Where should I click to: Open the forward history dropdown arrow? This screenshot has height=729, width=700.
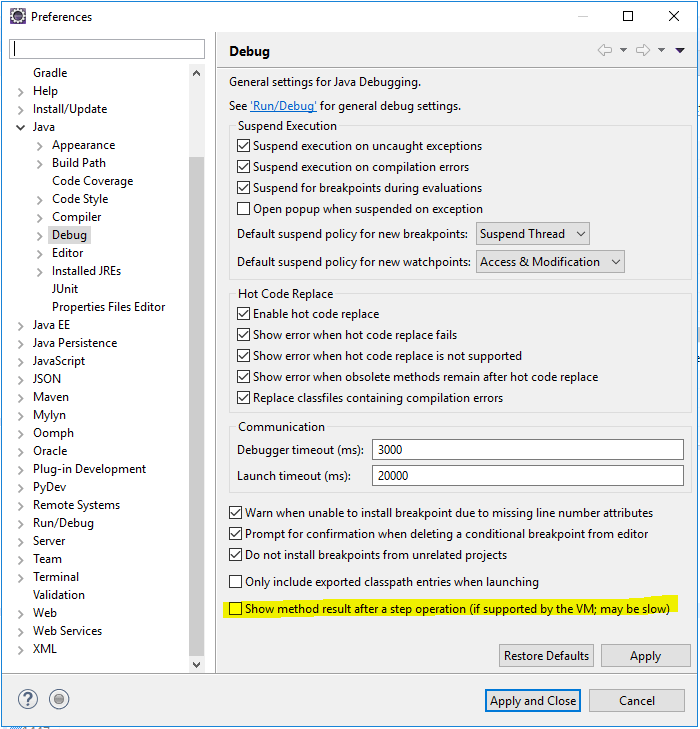coord(661,50)
